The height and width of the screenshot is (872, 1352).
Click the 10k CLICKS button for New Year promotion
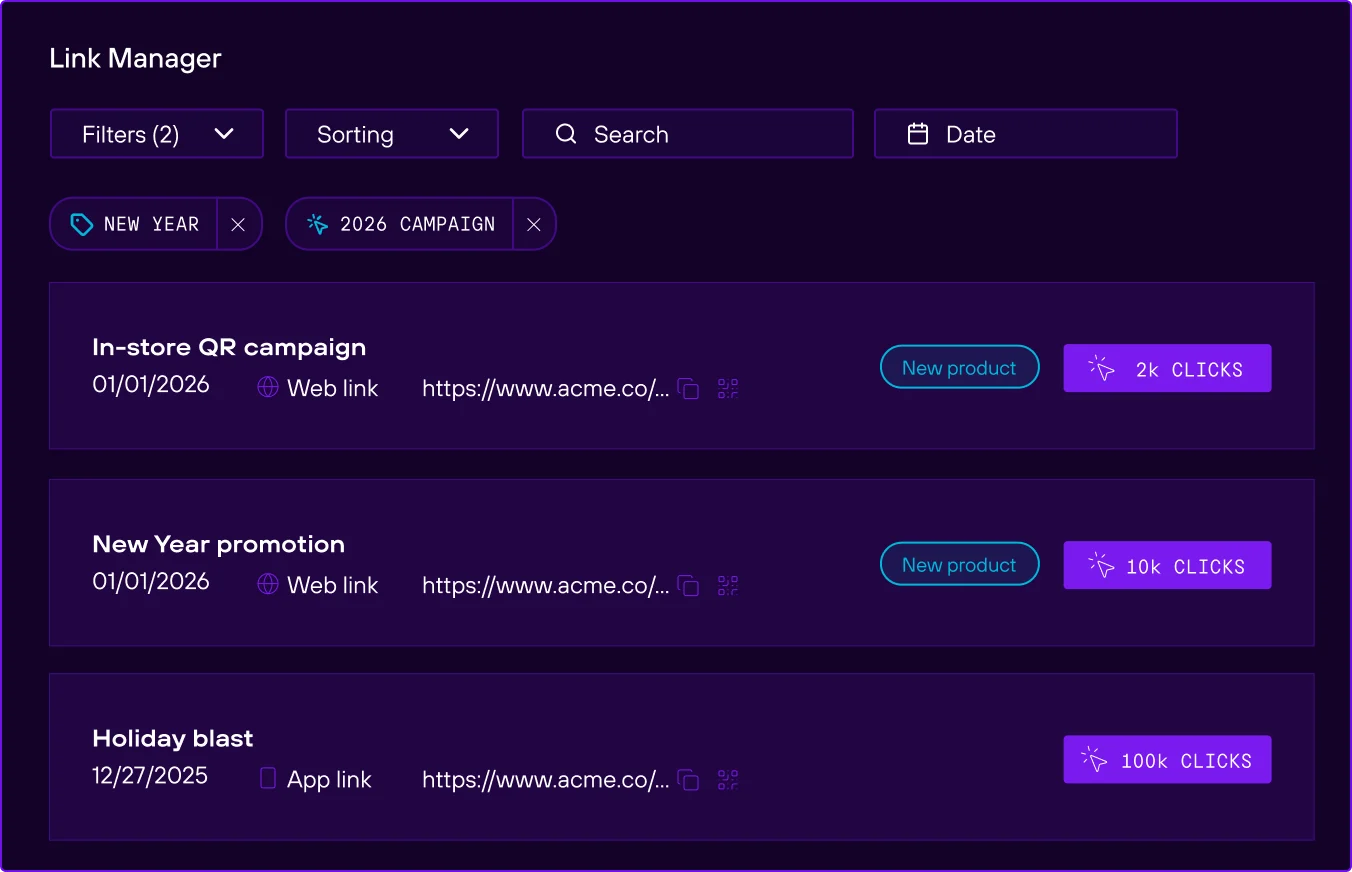(x=1166, y=565)
